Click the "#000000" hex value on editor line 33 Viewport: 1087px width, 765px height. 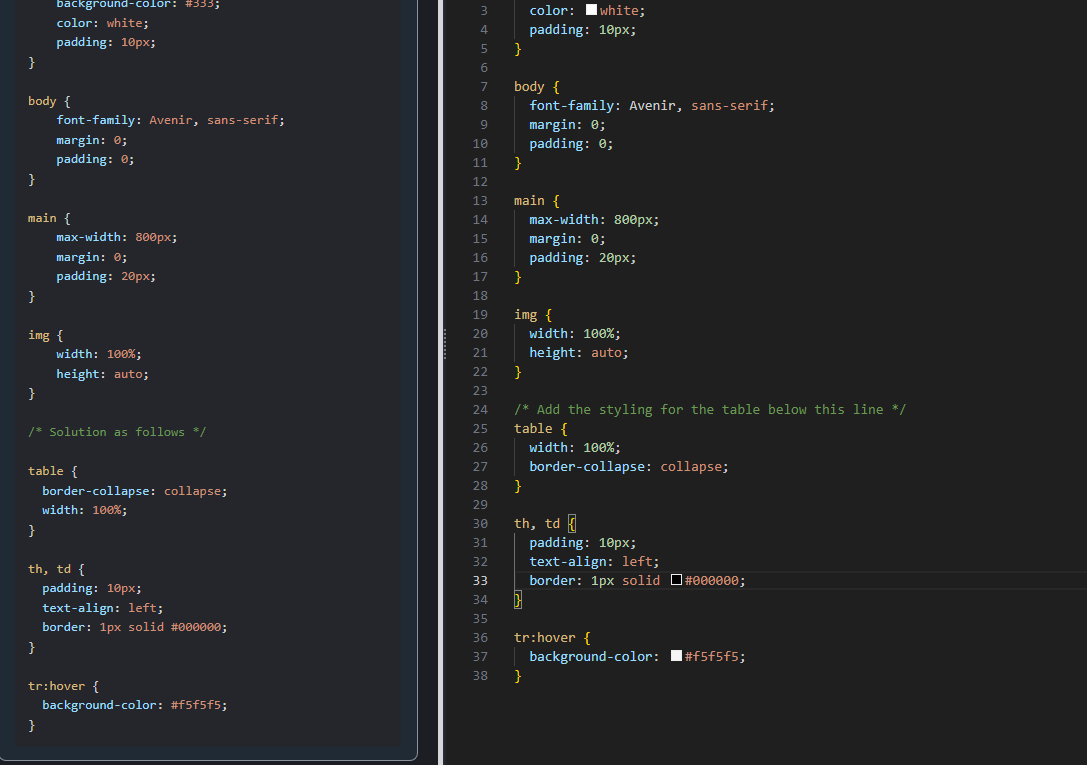[711, 581]
